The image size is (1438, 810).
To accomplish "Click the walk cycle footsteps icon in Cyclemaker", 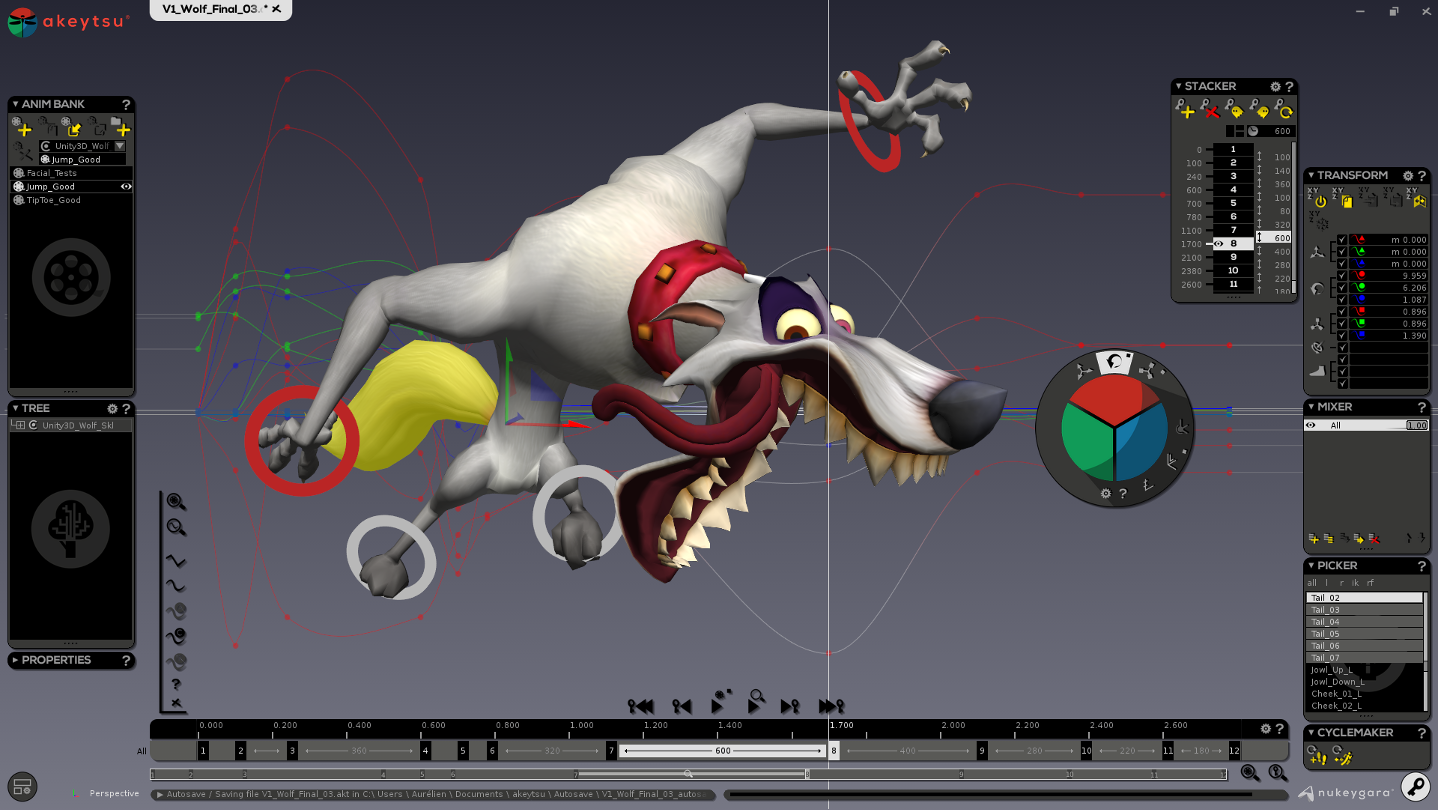I will 1317,757.
